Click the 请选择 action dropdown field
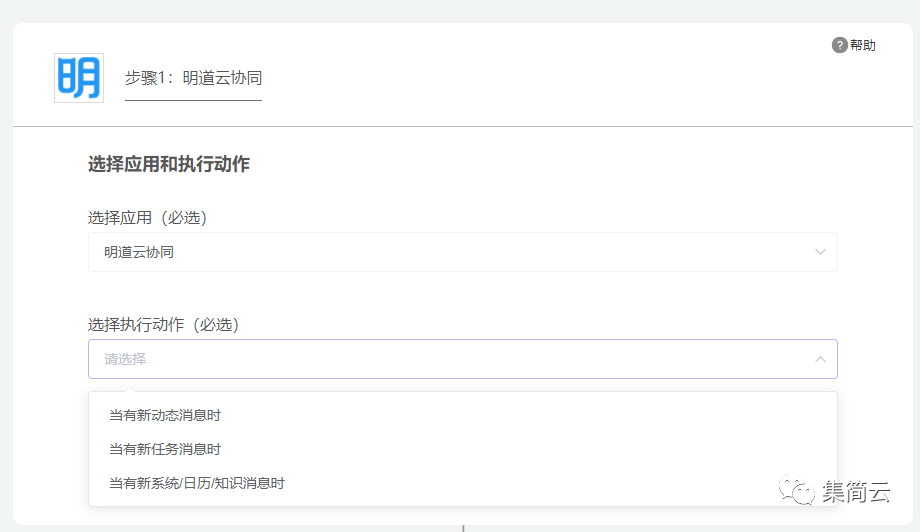The image size is (920, 532). [x=463, y=359]
